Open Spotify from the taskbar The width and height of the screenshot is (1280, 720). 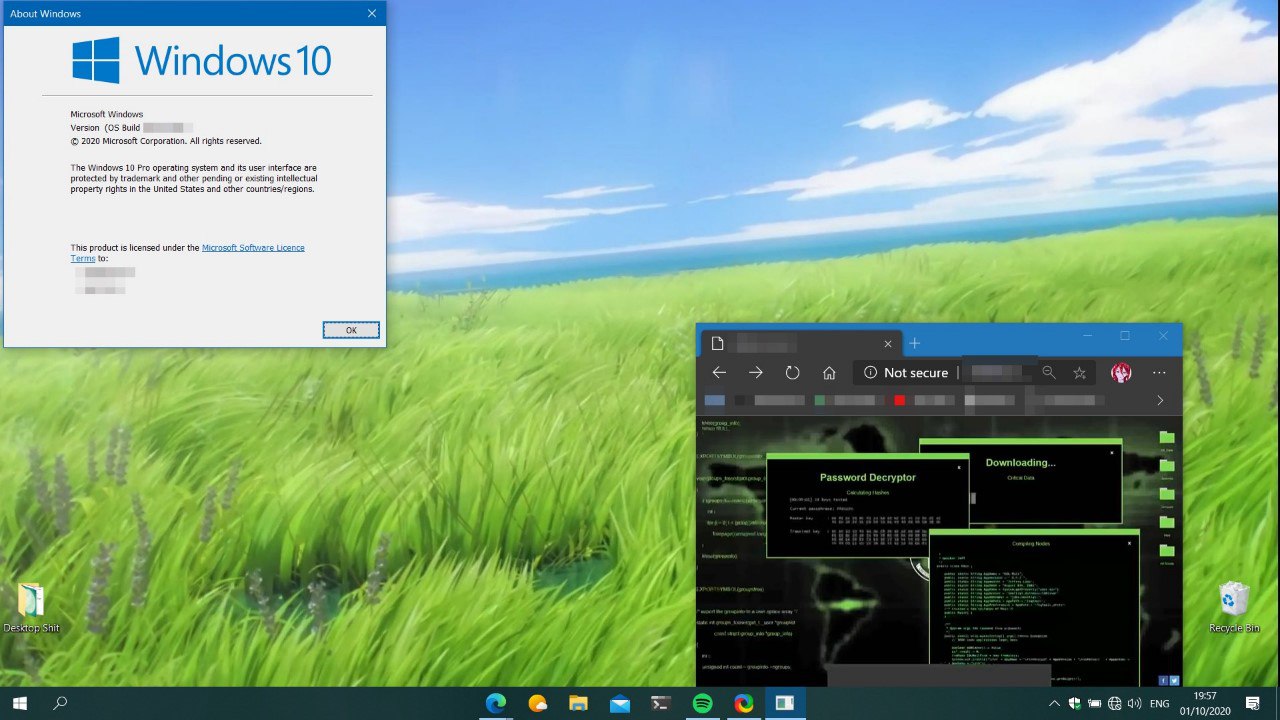(702, 704)
